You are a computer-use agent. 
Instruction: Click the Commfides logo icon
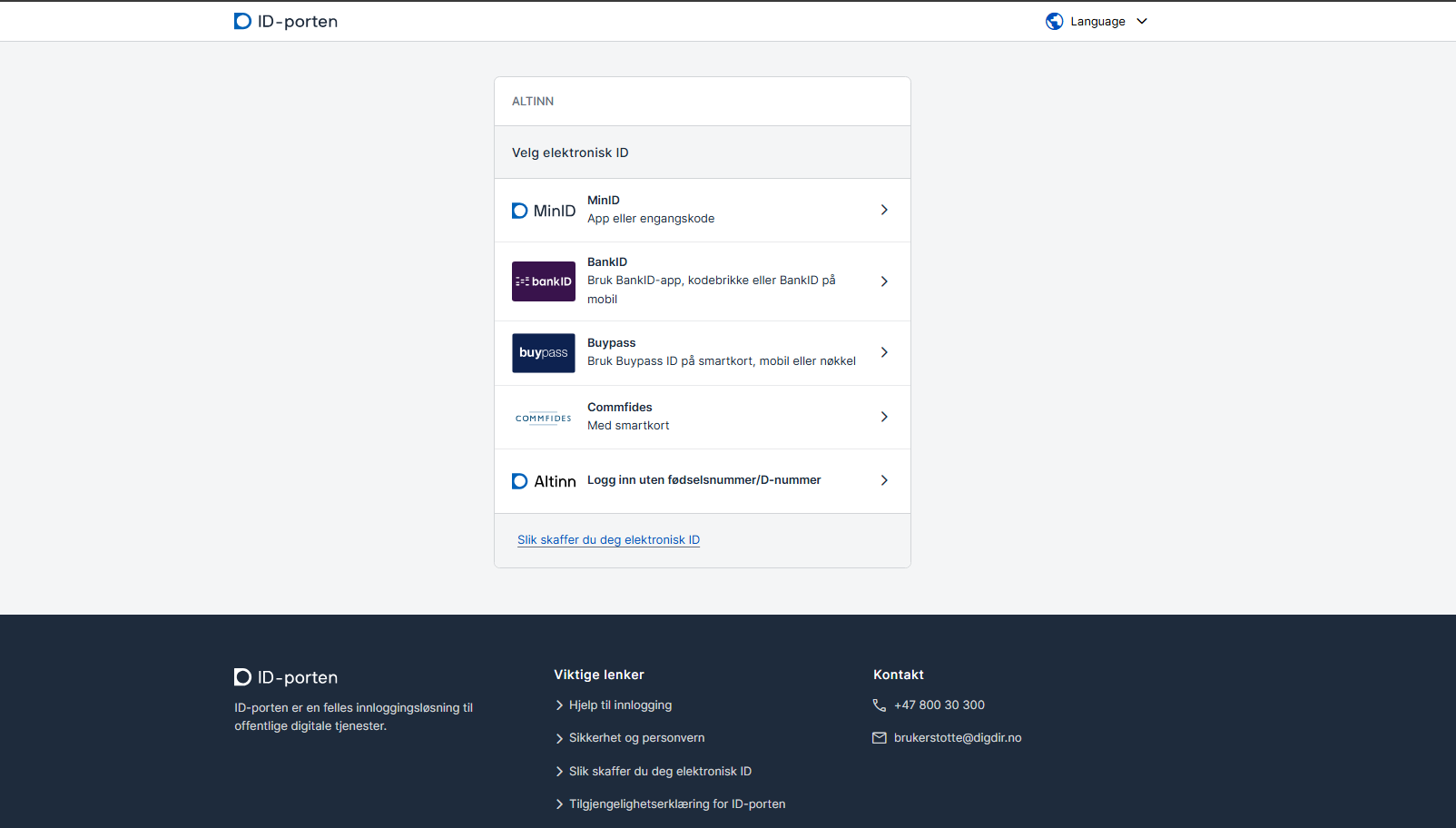pyautogui.click(x=543, y=417)
